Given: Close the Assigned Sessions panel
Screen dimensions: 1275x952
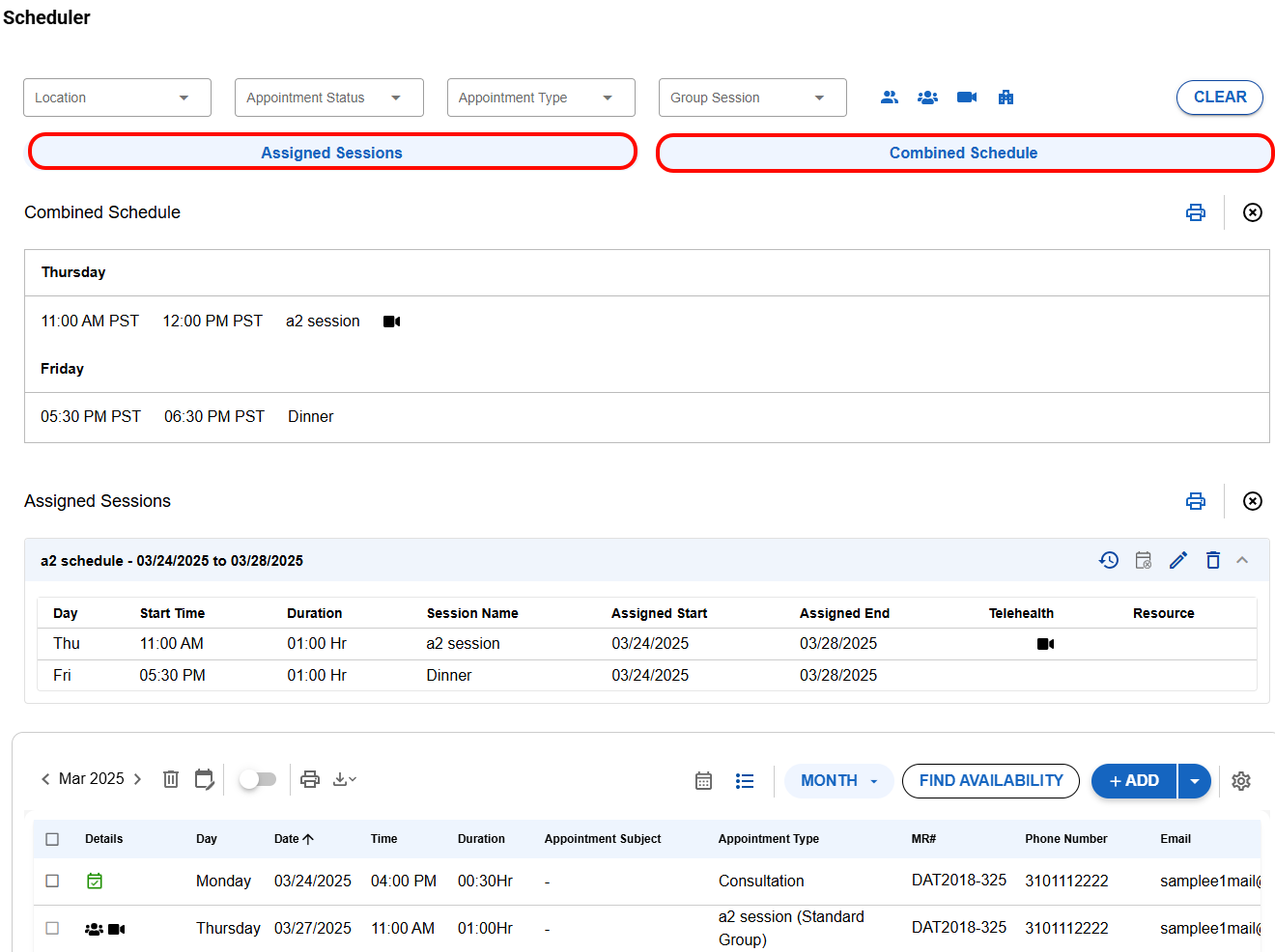Looking at the screenshot, I should pos(1252,501).
